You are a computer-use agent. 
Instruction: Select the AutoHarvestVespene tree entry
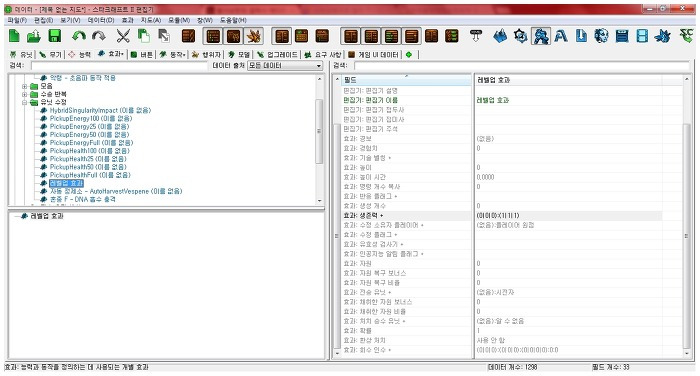pos(116,191)
